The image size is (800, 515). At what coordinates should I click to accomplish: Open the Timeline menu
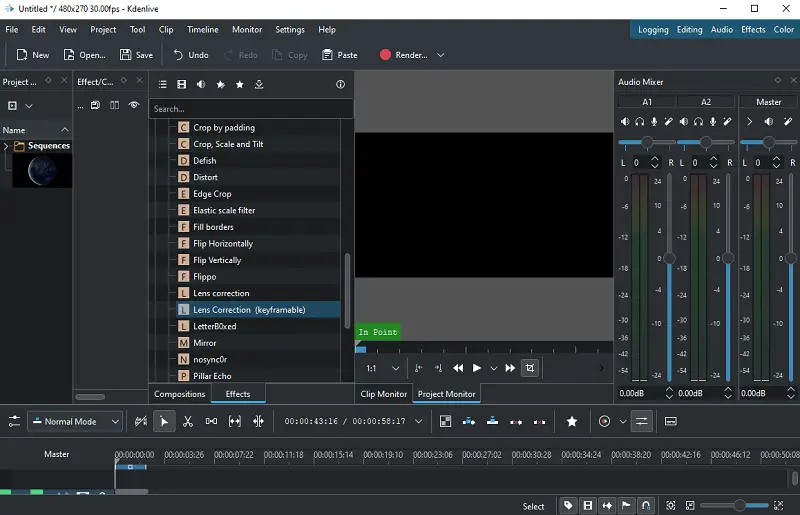point(203,30)
